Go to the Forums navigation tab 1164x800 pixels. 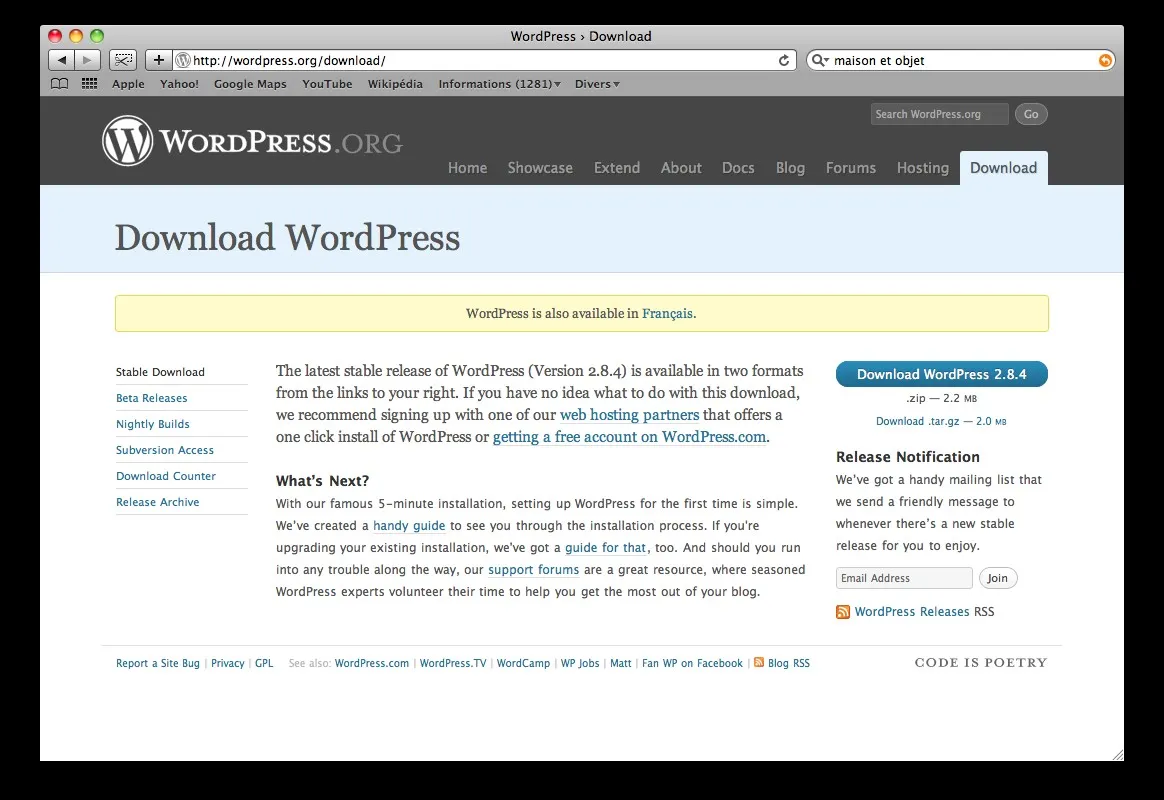(x=851, y=168)
